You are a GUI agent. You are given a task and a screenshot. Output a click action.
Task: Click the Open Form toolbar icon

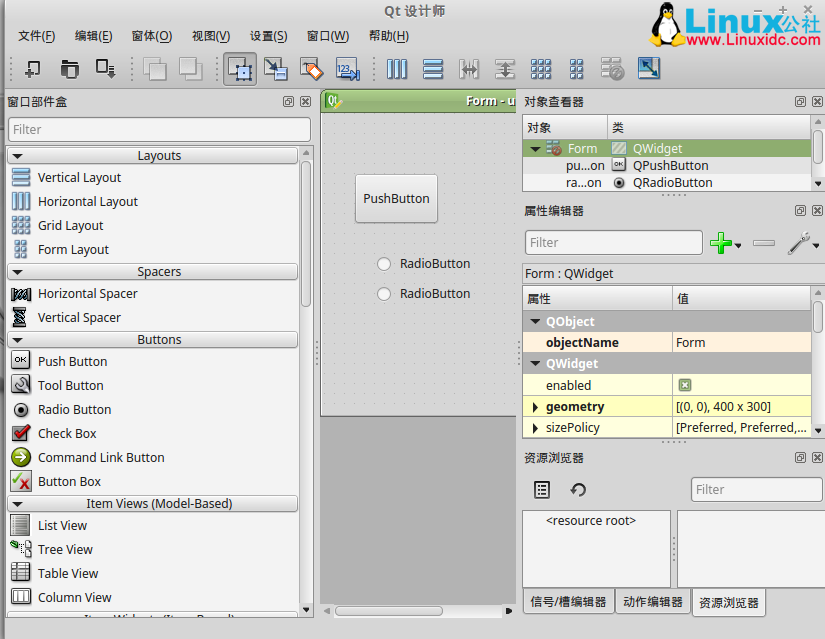coord(69,69)
